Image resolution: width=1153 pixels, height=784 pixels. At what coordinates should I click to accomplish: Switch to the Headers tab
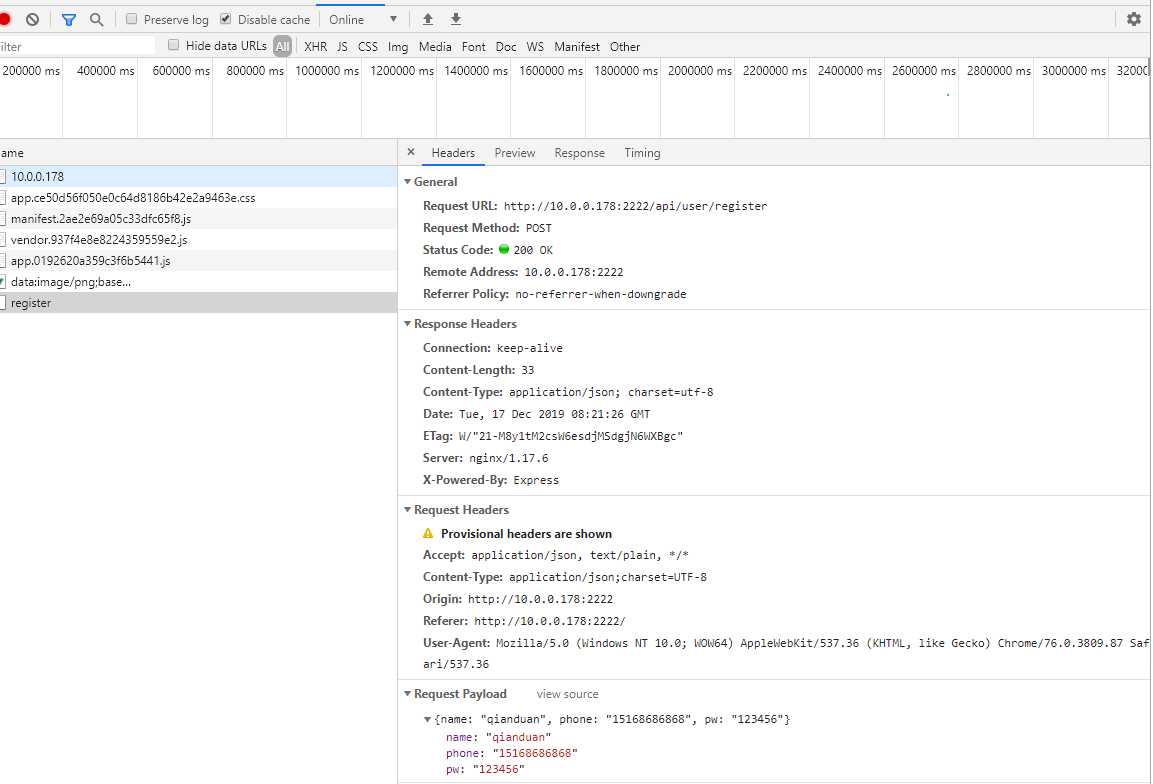[453, 153]
